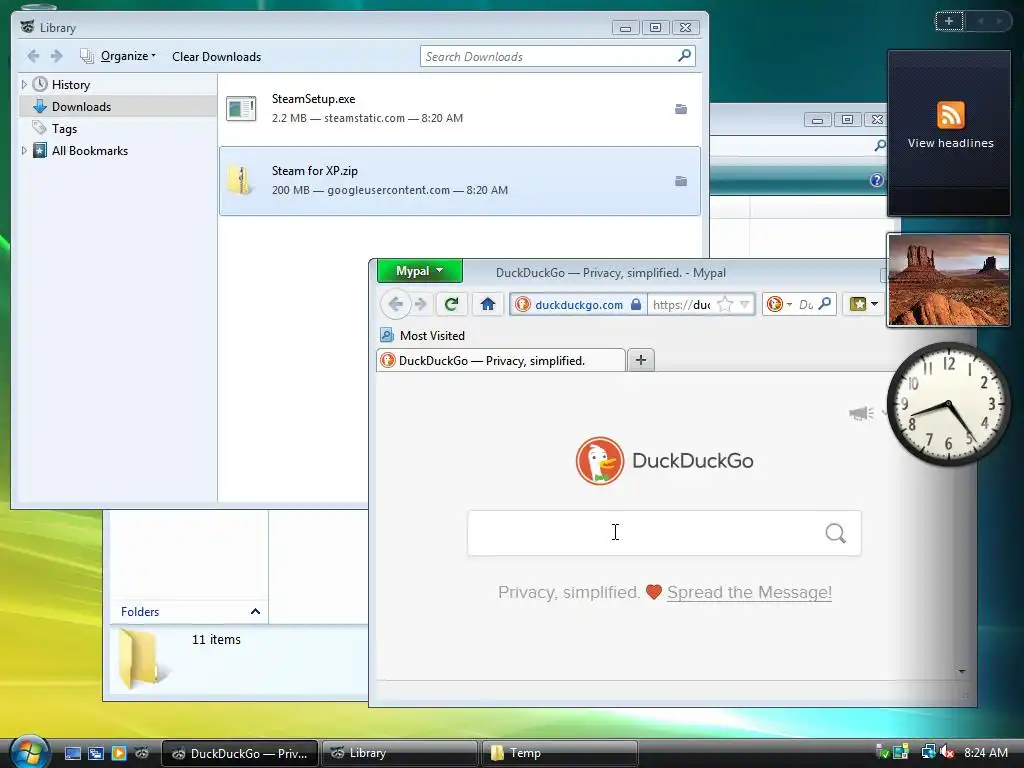Click the DuckDuckGo search magnifier button
The height and width of the screenshot is (768, 1024).
coord(835,534)
